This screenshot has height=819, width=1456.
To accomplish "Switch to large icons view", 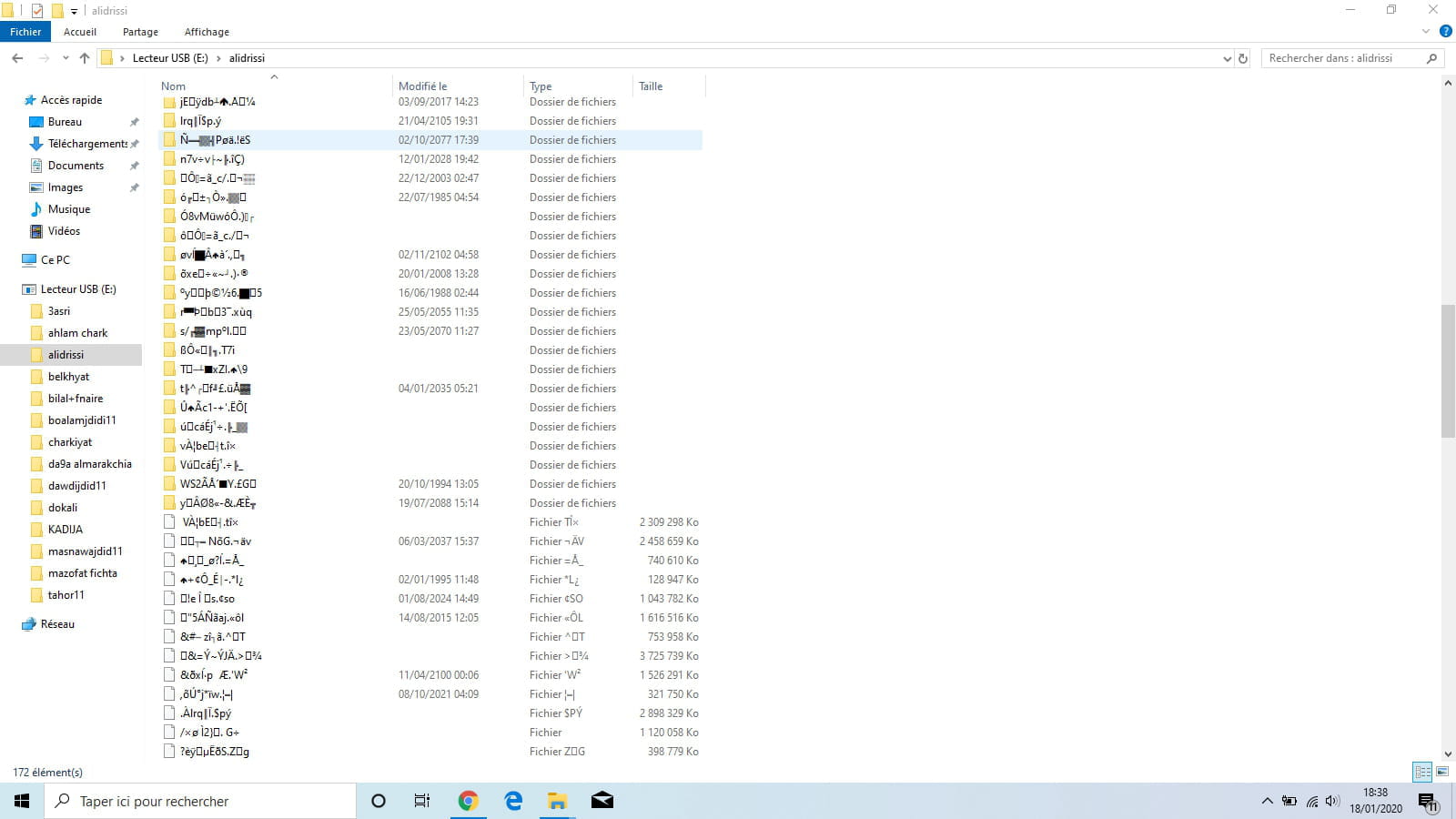I will (x=1442, y=772).
